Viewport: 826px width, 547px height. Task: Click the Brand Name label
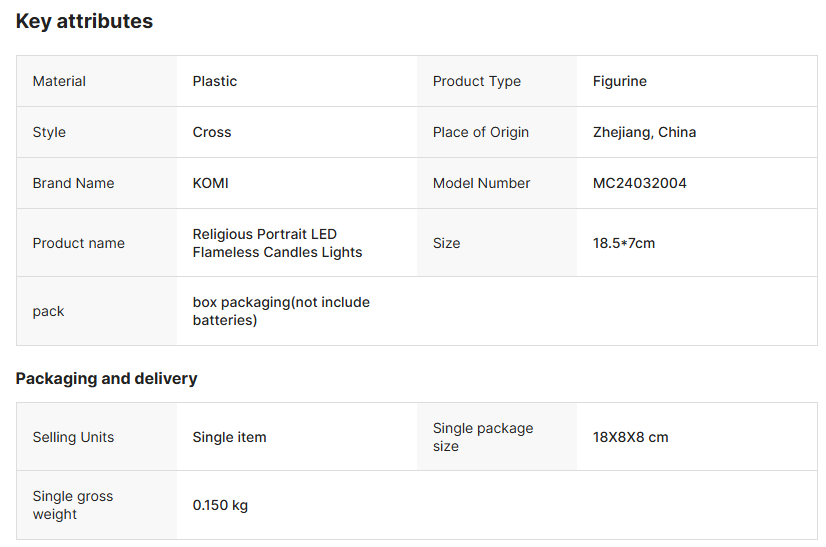[73, 183]
